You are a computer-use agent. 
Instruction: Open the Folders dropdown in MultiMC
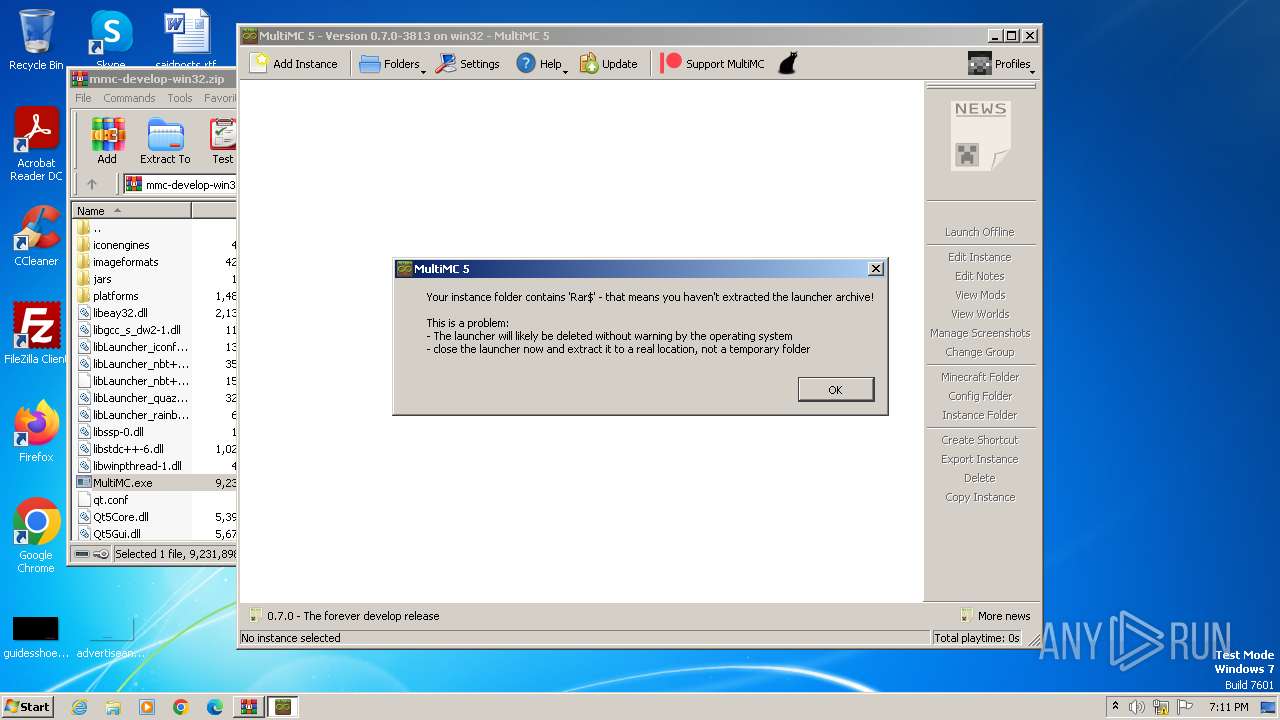[392, 64]
